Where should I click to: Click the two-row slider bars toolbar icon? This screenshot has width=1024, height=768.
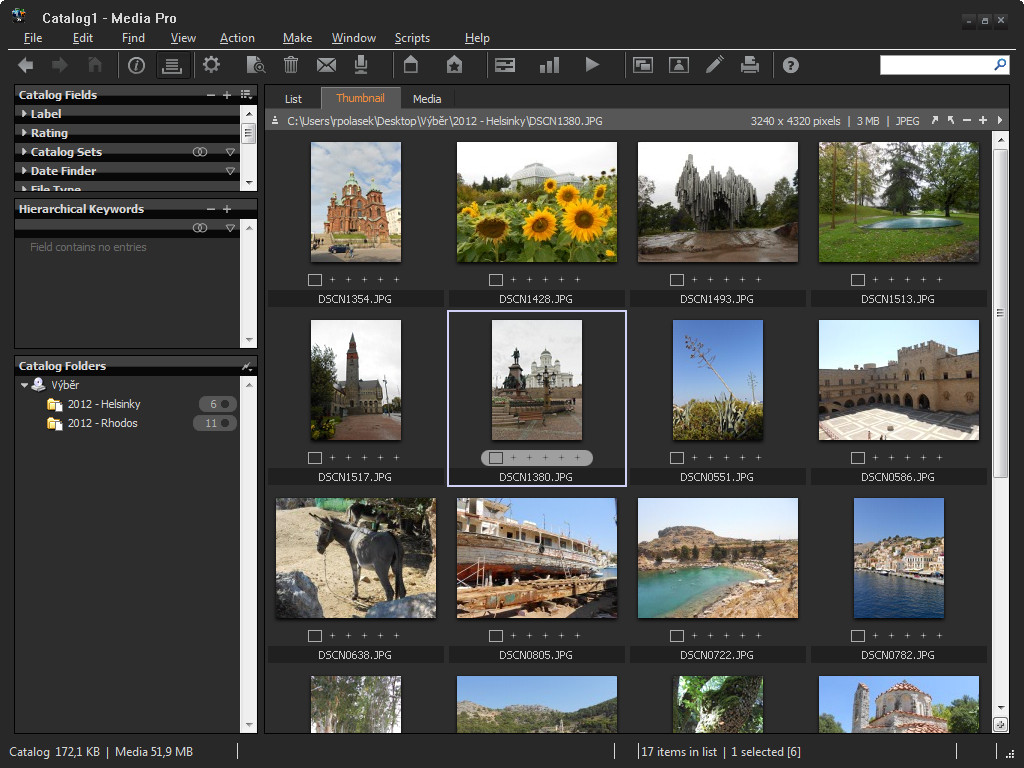pyautogui.click(x=505, y=65)
